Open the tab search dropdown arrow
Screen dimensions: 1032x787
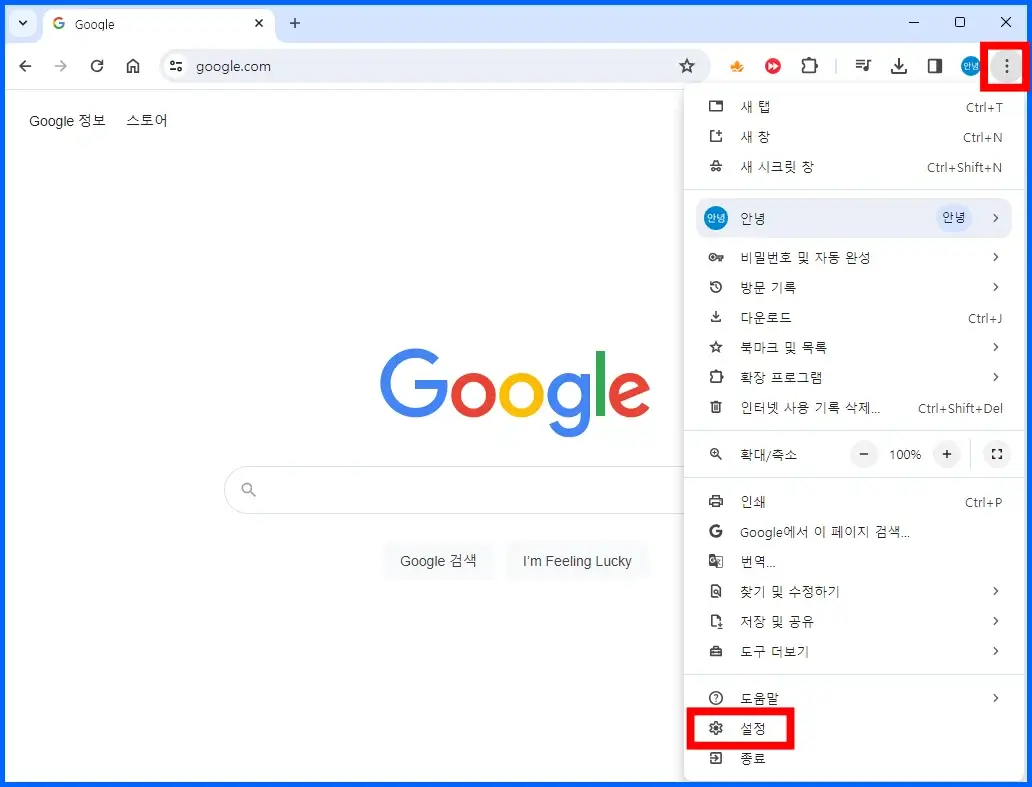[23, 23]
